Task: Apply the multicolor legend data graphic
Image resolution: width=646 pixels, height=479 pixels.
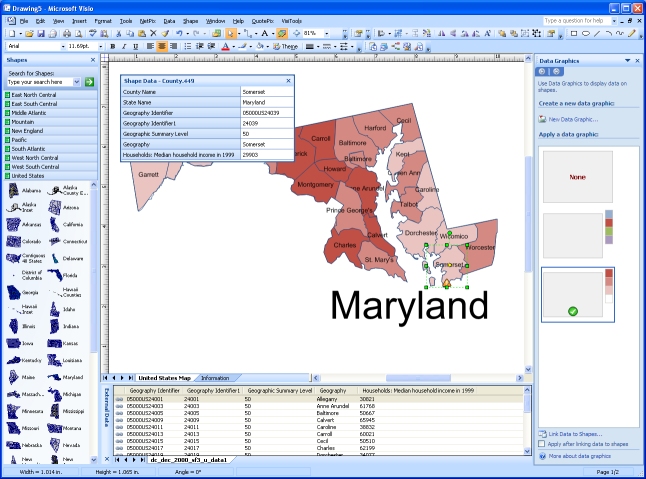Action: click(578, 235)
